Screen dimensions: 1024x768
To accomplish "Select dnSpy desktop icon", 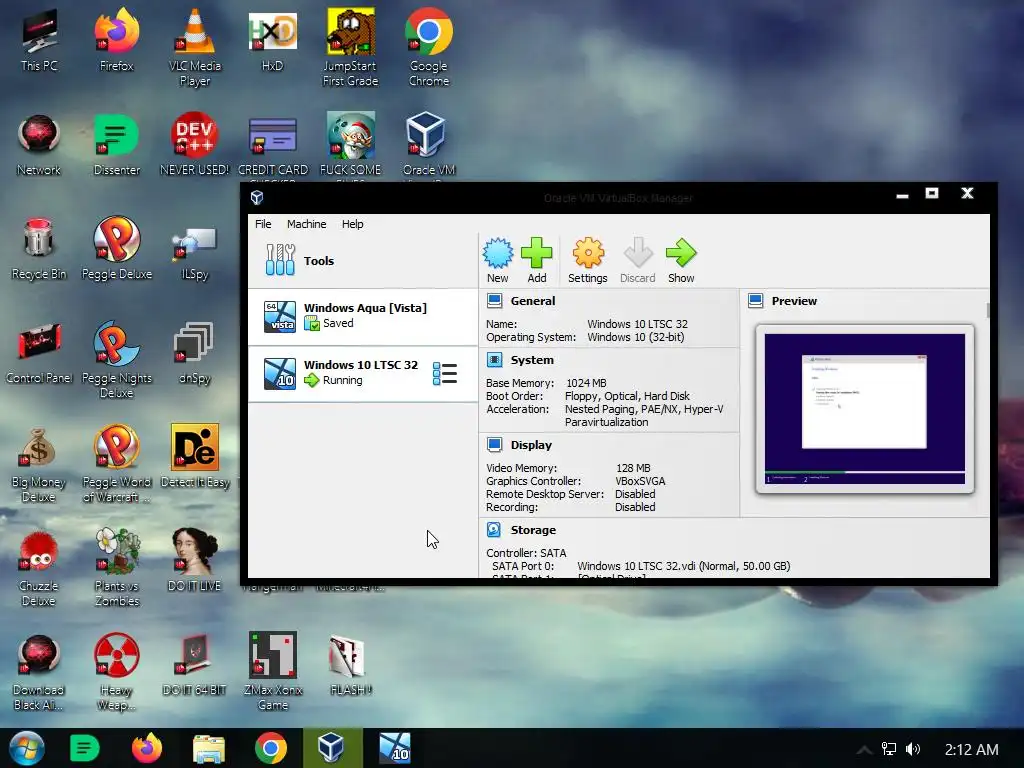I will pyautogui.click(x=195, y=353).
